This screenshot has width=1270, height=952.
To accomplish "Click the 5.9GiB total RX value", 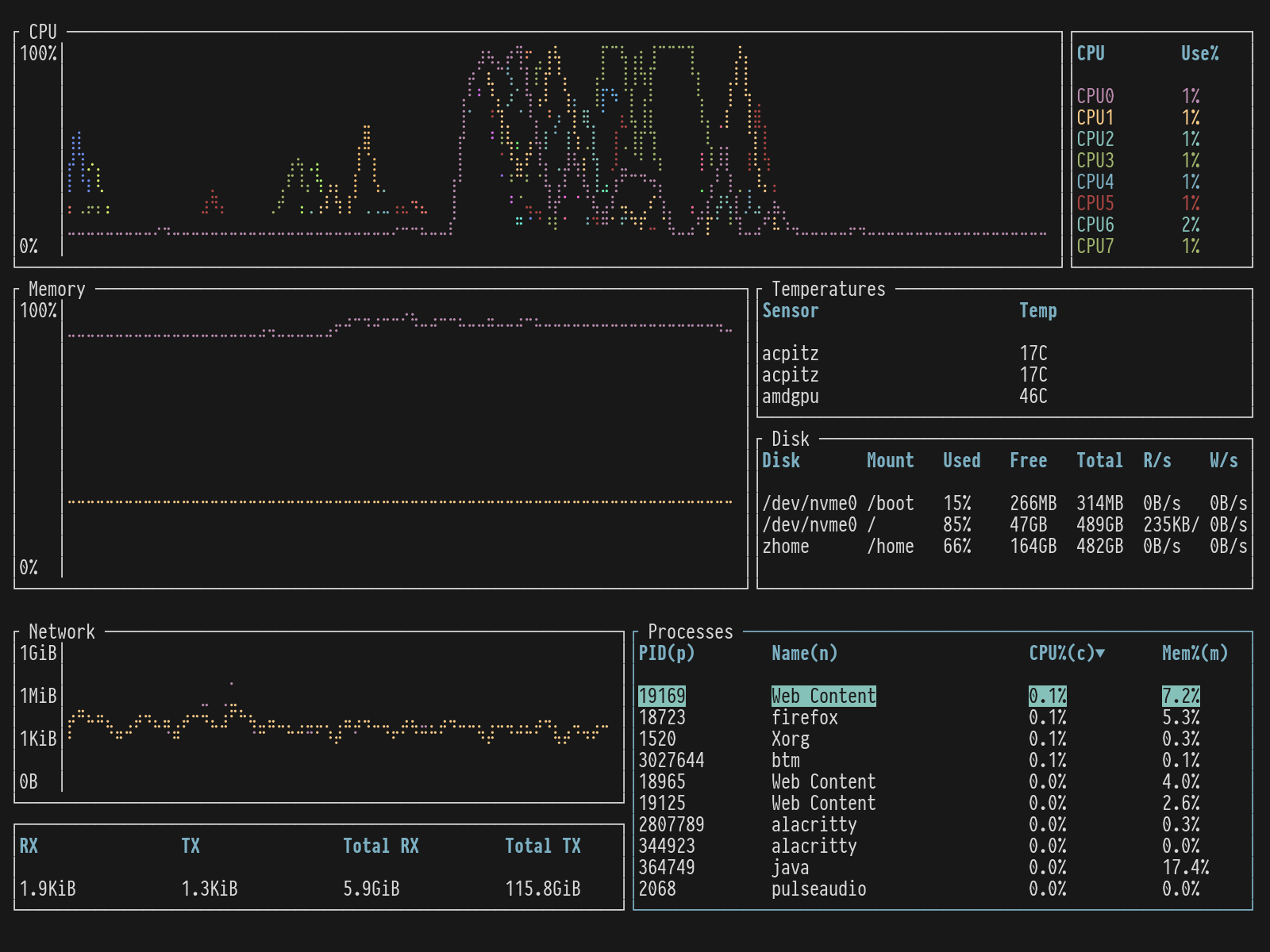I will click(x=371, y=889).
